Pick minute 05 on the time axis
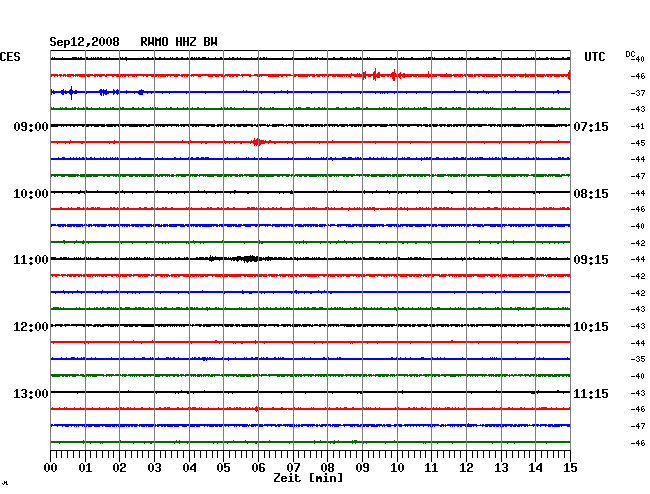 click(x=223, y=467)
